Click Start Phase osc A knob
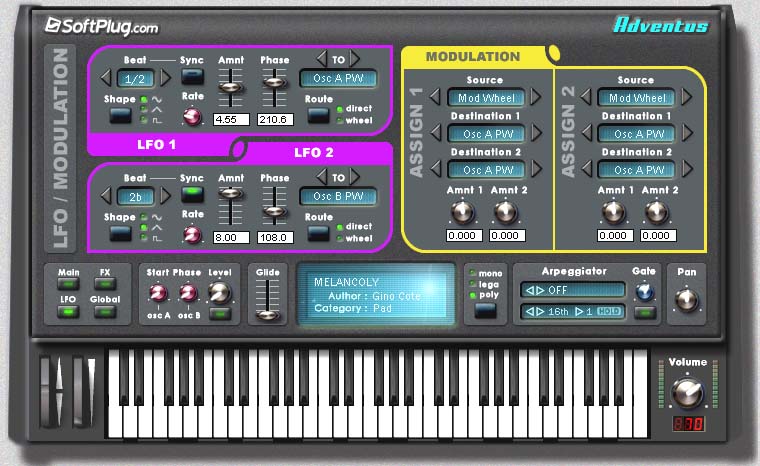This screenshot has width=760, height=466. pyautogui.click(x=158, y=292)
